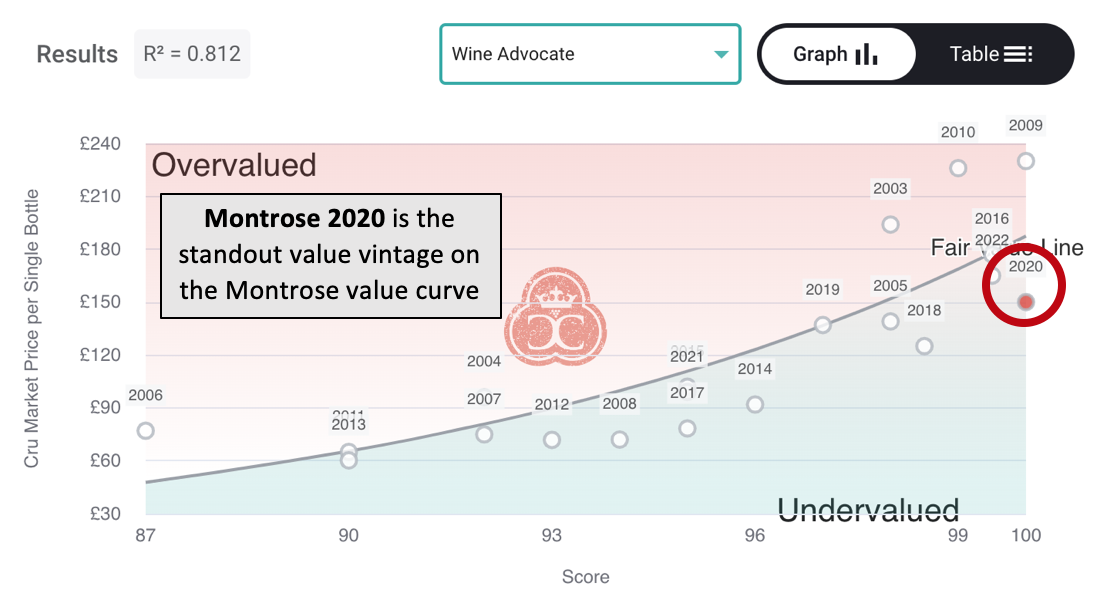
Task: Click the list icon in Table button
Action: click(1018, 54)
